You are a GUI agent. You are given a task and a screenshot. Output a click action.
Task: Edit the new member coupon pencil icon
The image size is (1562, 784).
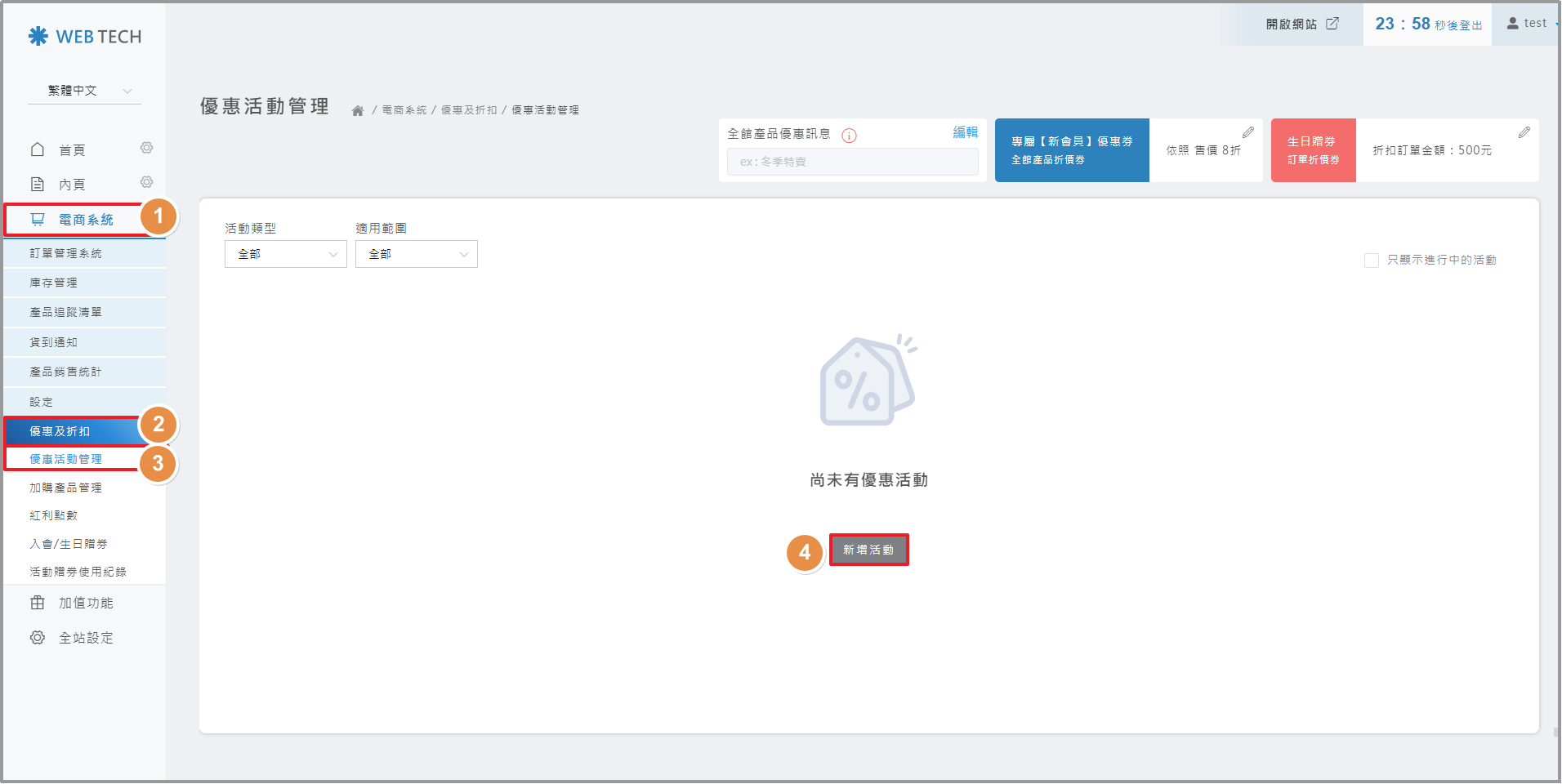[1247, 132]
